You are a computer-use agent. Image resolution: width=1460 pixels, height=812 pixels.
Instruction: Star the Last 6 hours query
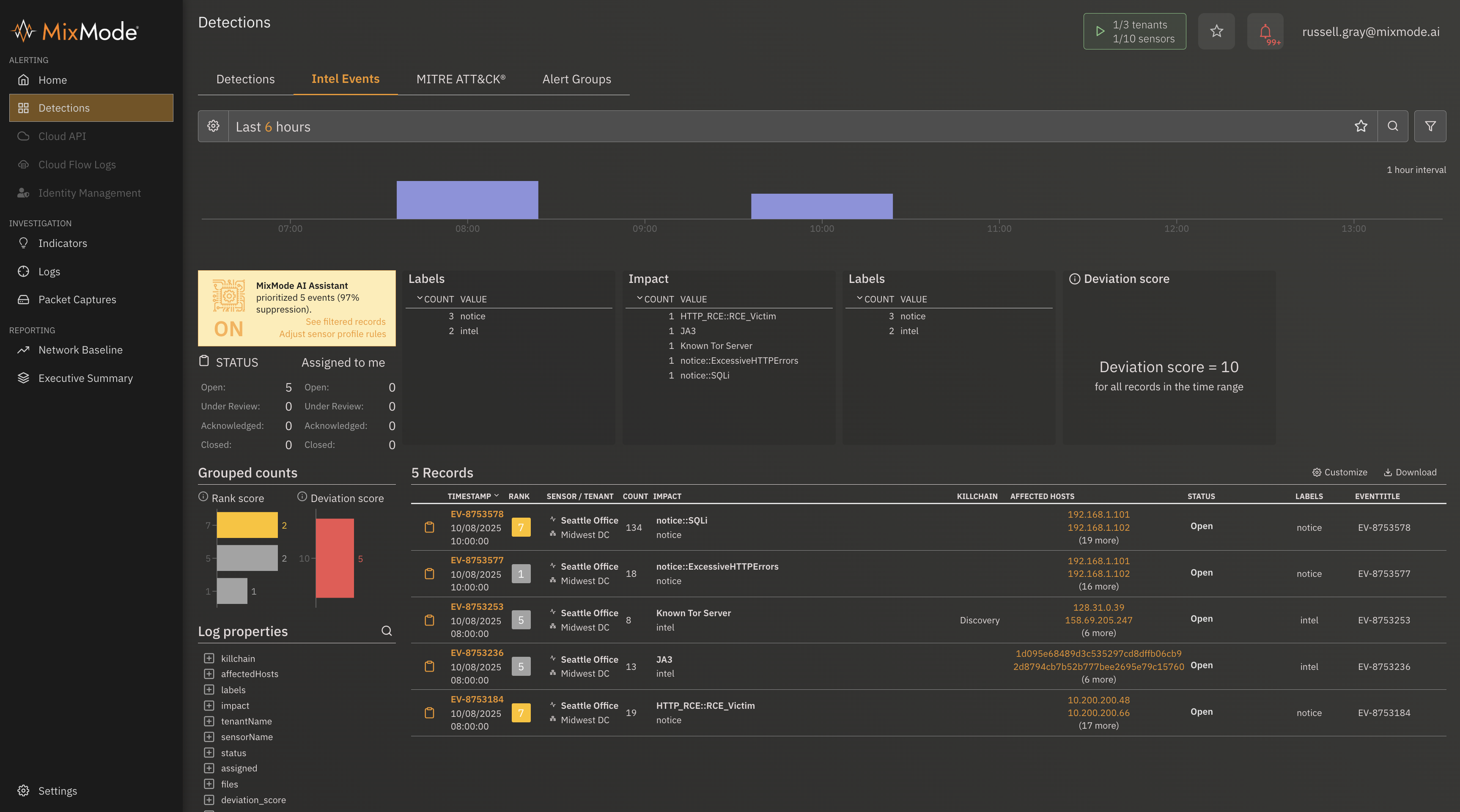[x=1361, y=126]
